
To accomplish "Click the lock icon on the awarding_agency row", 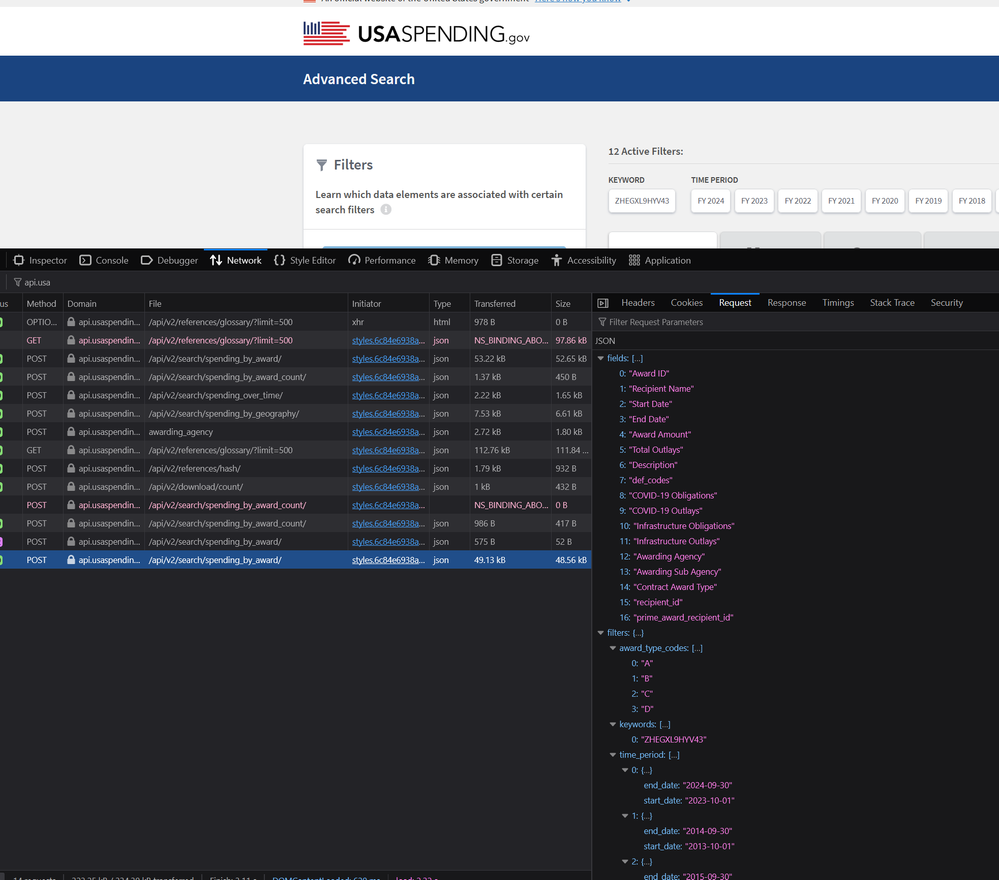I will [x=71, y=432].
